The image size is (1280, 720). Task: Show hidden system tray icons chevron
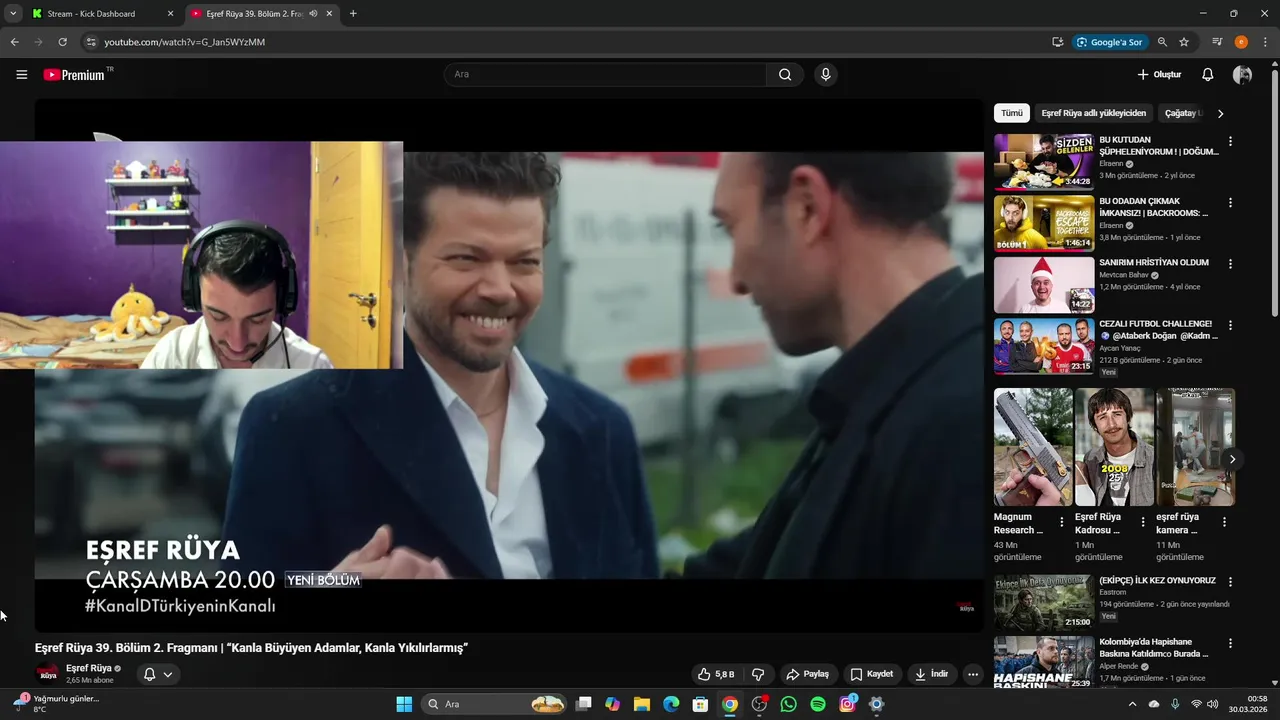pos(1132,704)
